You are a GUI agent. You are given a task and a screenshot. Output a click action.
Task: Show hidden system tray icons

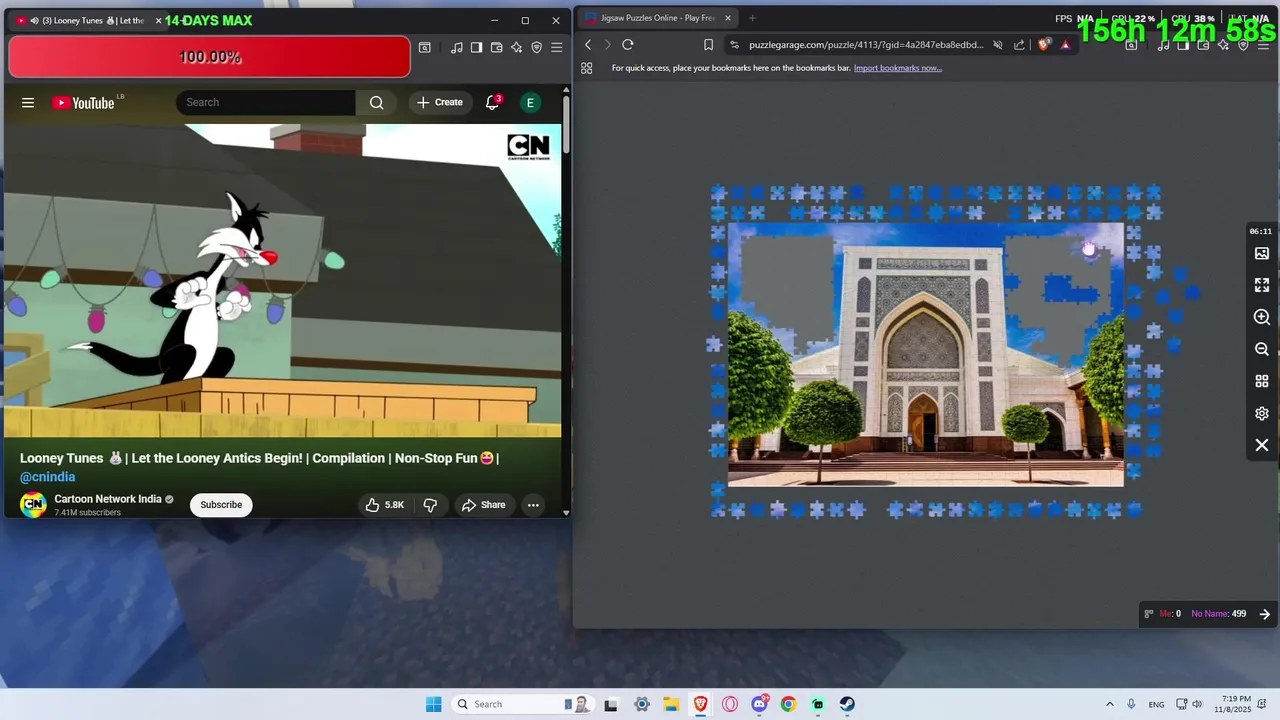point(1109,704)
